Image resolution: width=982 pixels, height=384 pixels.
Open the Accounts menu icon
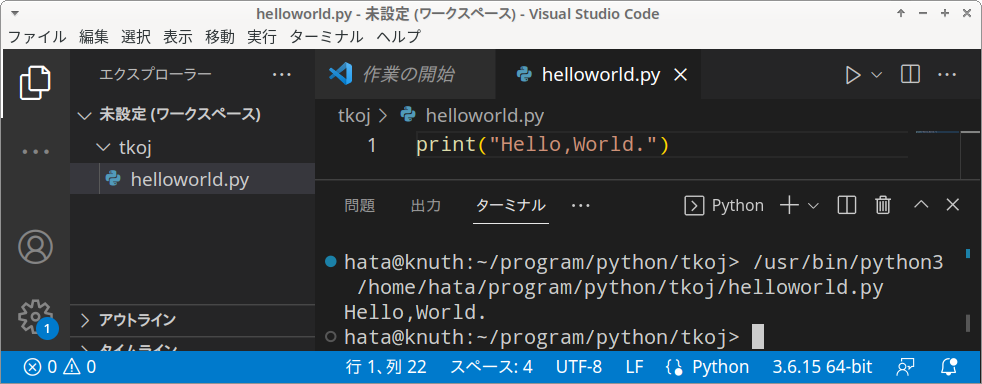34,247
